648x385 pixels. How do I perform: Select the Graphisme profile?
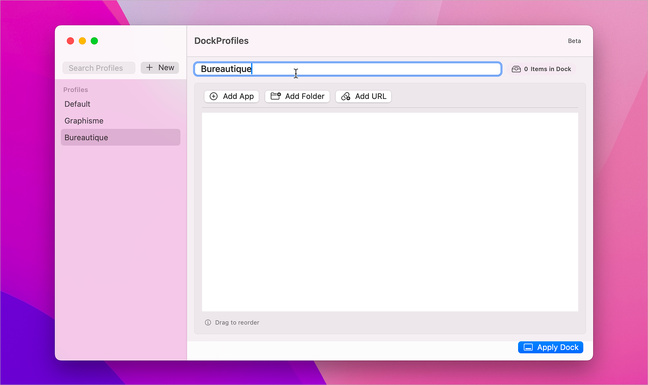120,121
